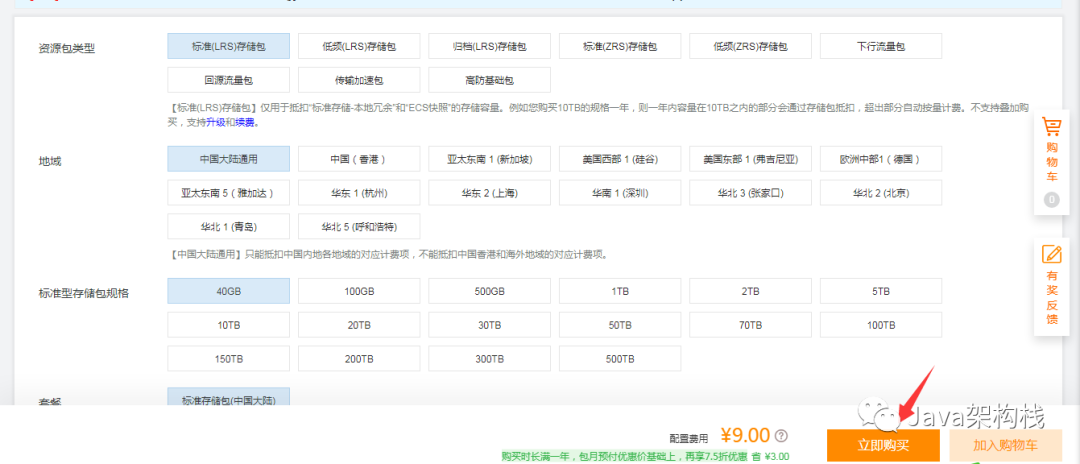Image resolution: width=1080 pixels, height=464 pixels.
Task: Click the 资源包类型 label
Action: (x=66, y=49)
